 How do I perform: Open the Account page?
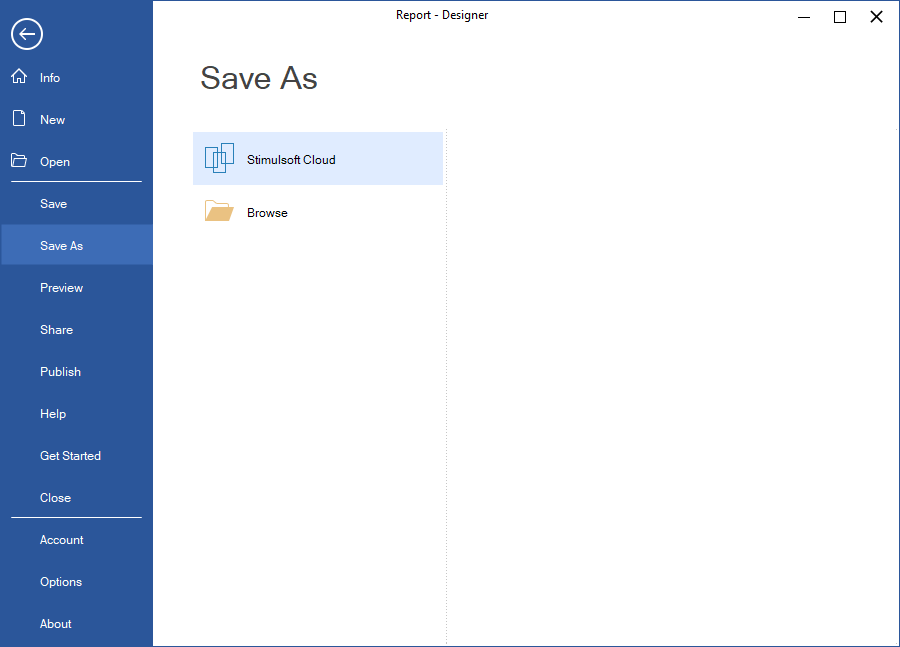click(x=61, y=539)
